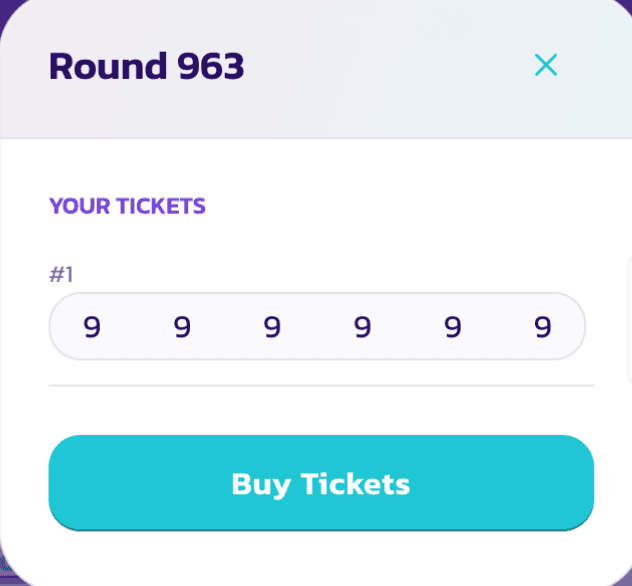Screen dimensions: 632x586
Task: Select the second digit of ticket #1
Action: [x=182, y=327]
